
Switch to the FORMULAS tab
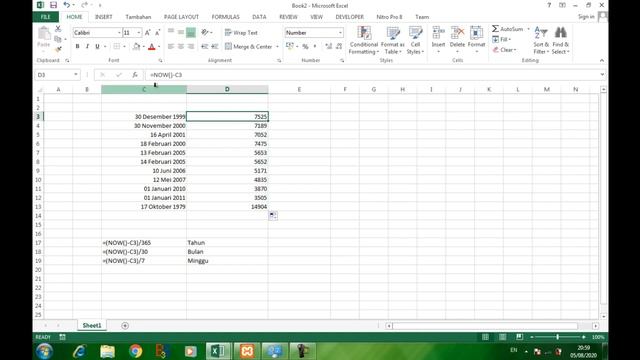[225, 17]
